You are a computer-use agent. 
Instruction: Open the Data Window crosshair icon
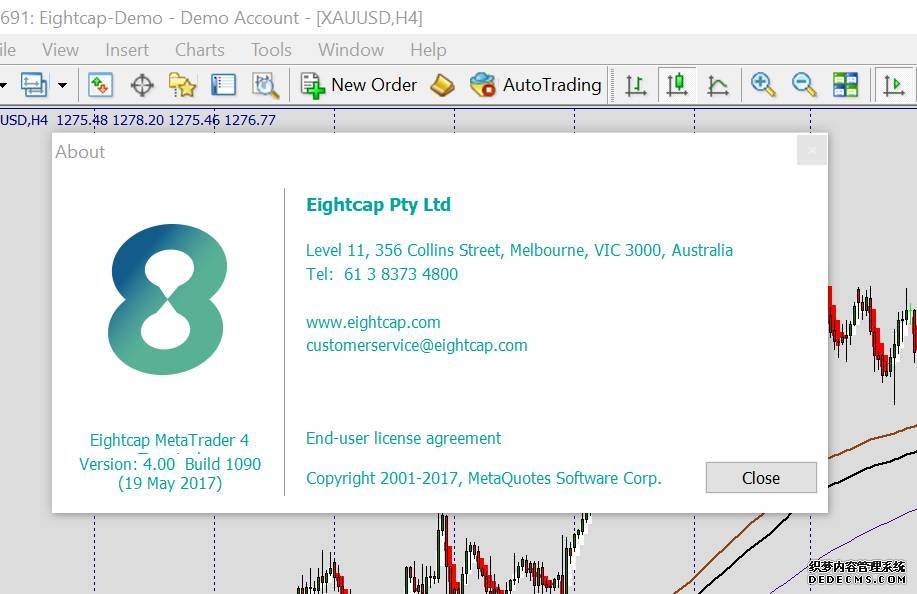pos(142,85)
